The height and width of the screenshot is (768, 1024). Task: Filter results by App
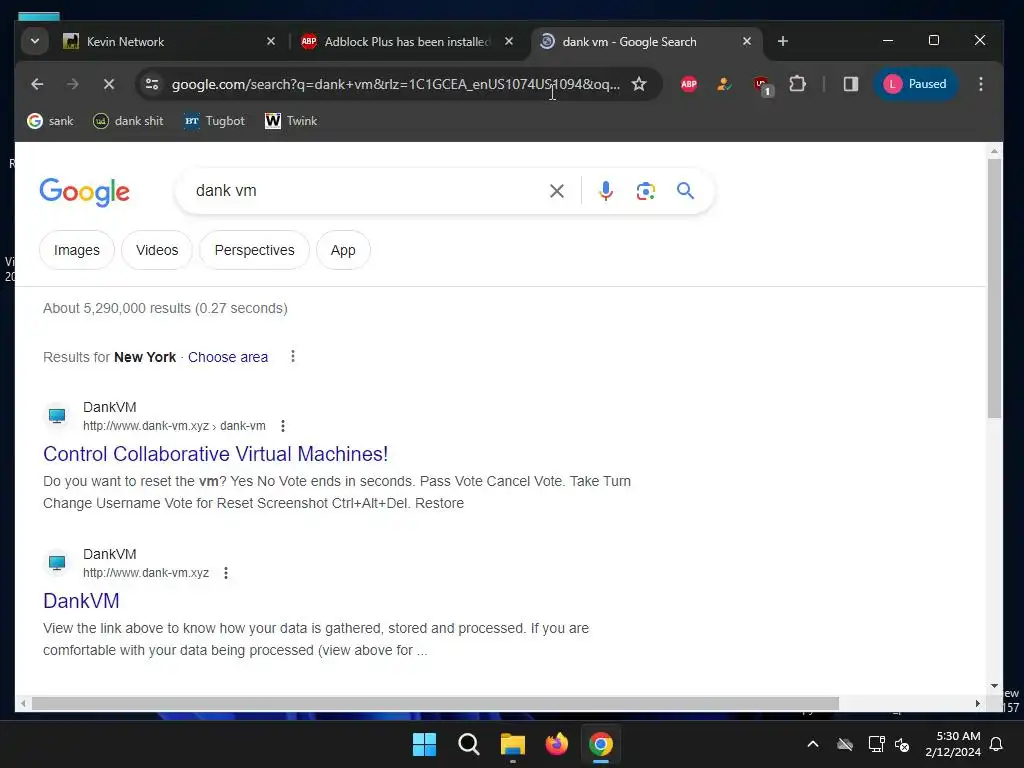click(x=343, y=250)
